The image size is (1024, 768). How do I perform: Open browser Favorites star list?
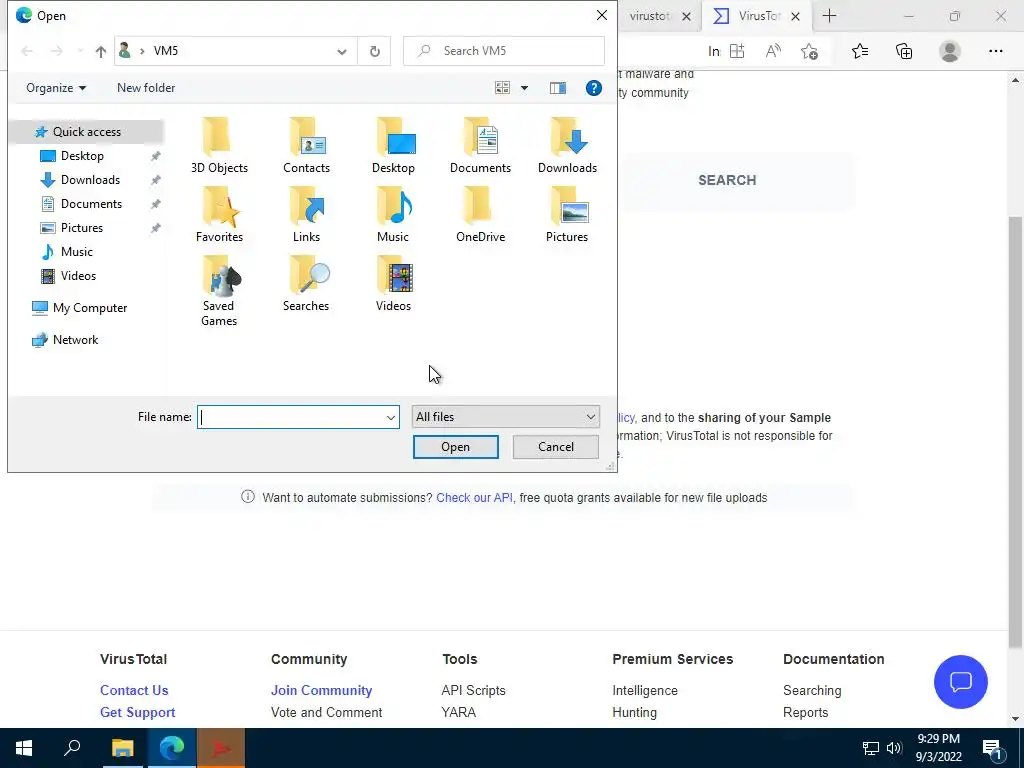(x=859, y=51)
